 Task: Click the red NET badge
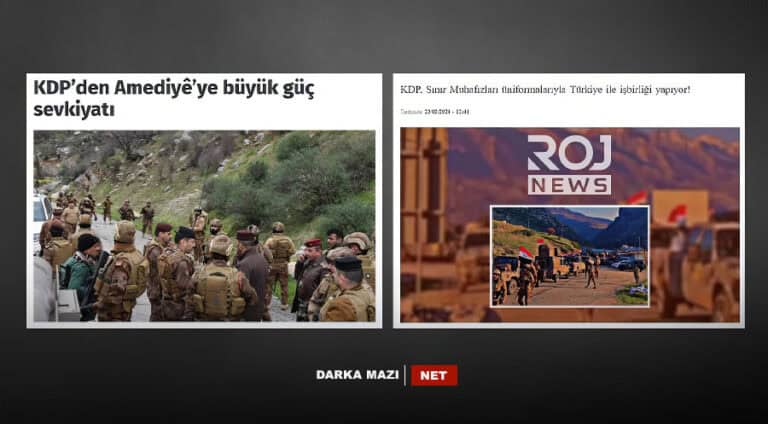pos(434,375)
